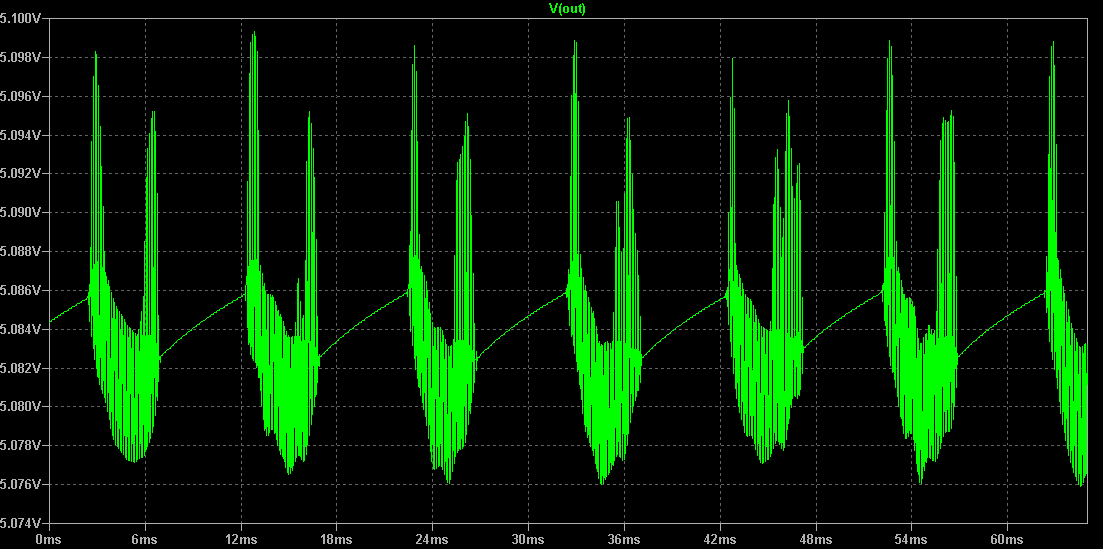Click the 42ms time axis label
Viewport: 1103px width, 549px height.
[x=720, y=540]
